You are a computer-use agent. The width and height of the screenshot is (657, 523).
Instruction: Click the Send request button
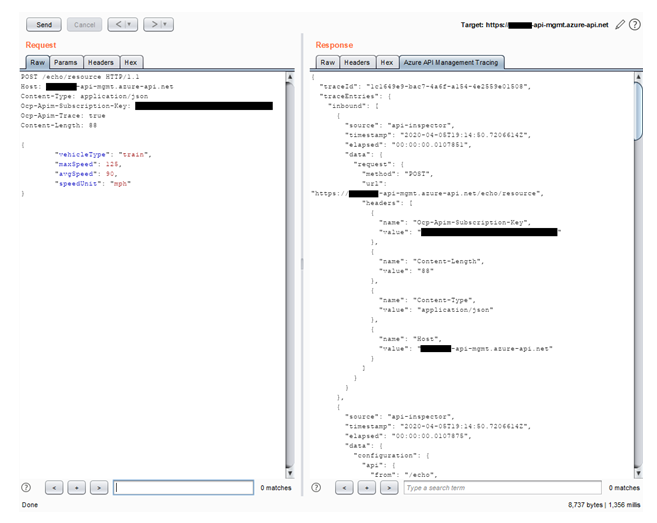click(43, 24)
